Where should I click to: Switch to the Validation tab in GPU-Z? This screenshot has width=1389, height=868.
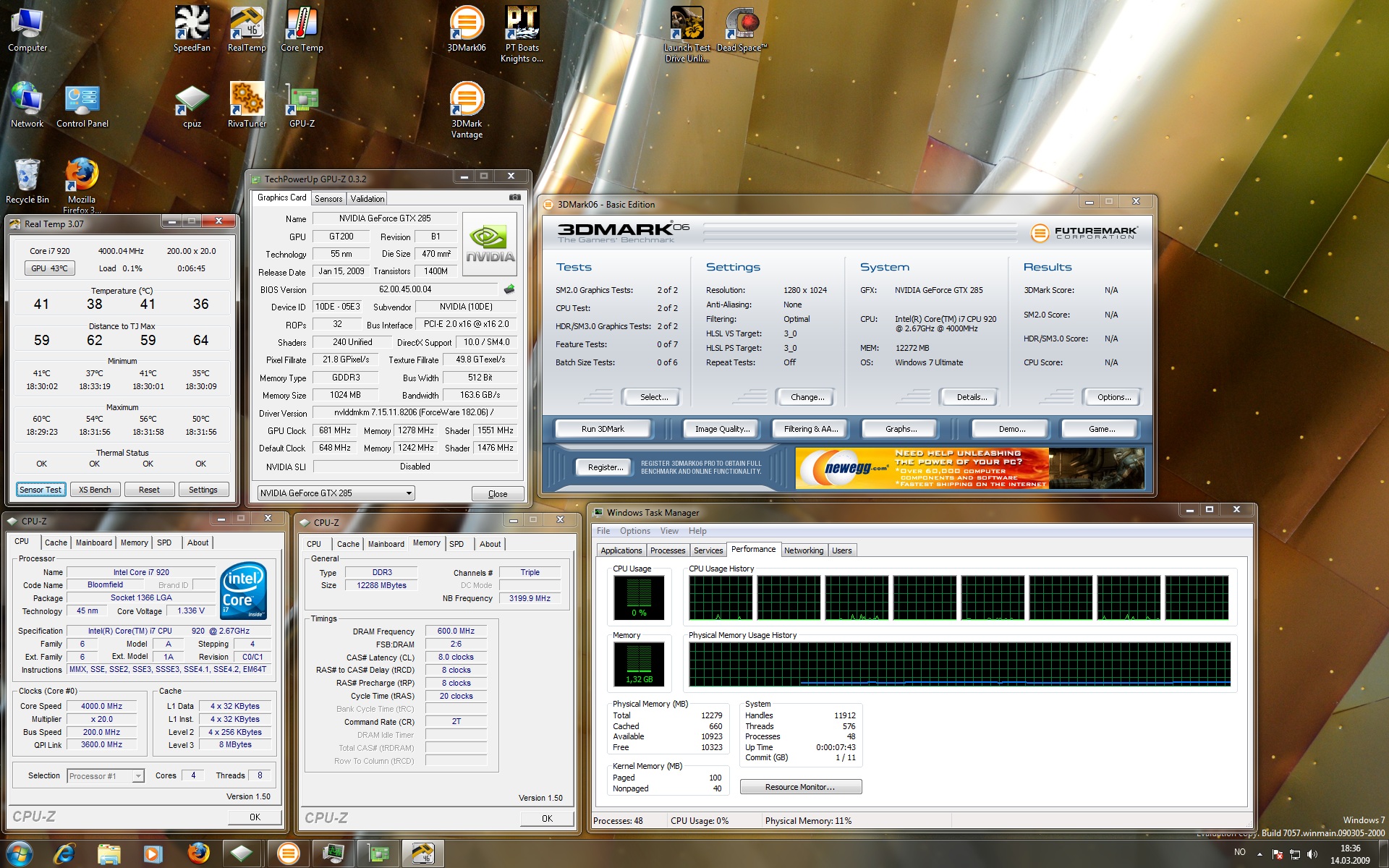(368, 199)
